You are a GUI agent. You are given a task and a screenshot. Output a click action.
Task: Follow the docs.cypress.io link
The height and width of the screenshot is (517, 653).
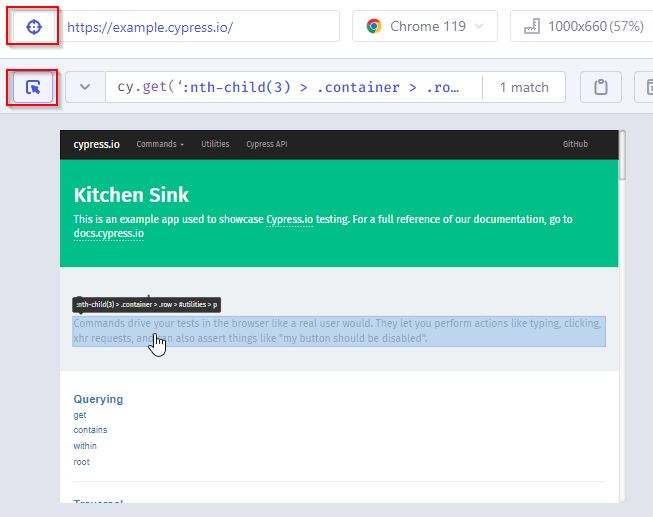click(109, 233)
